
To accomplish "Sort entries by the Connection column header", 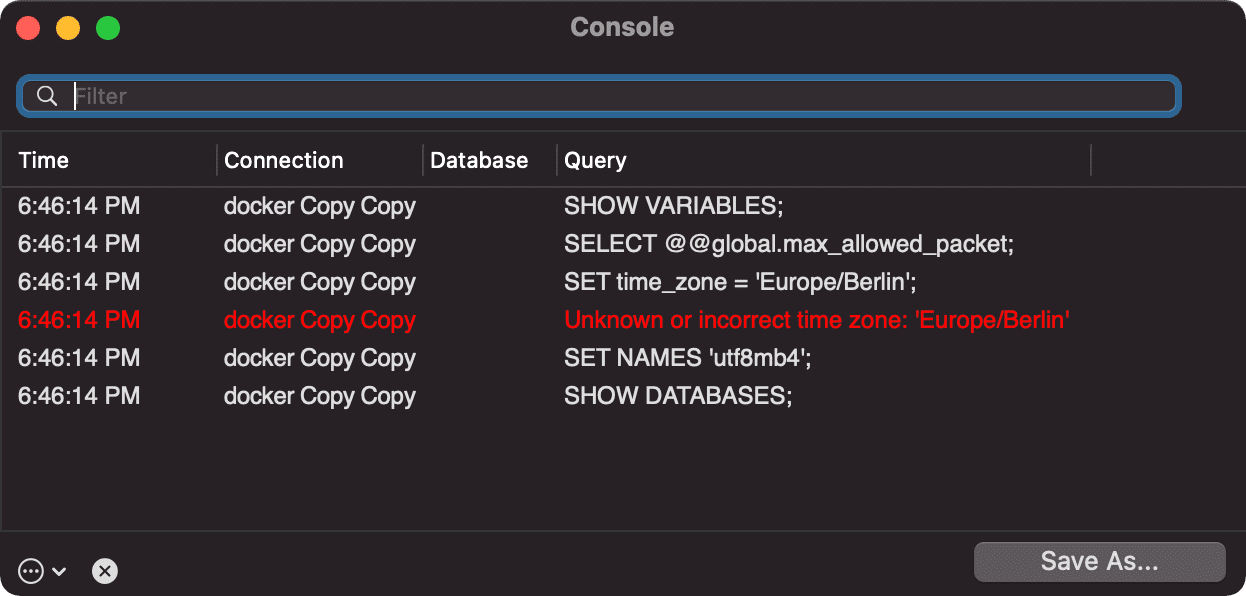I will [283, 160].
